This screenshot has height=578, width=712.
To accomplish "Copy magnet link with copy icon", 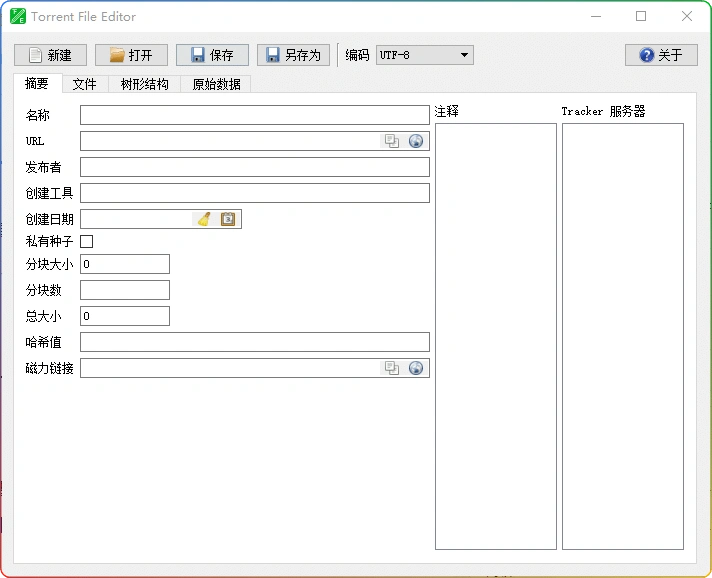I will tap(391, 368).
